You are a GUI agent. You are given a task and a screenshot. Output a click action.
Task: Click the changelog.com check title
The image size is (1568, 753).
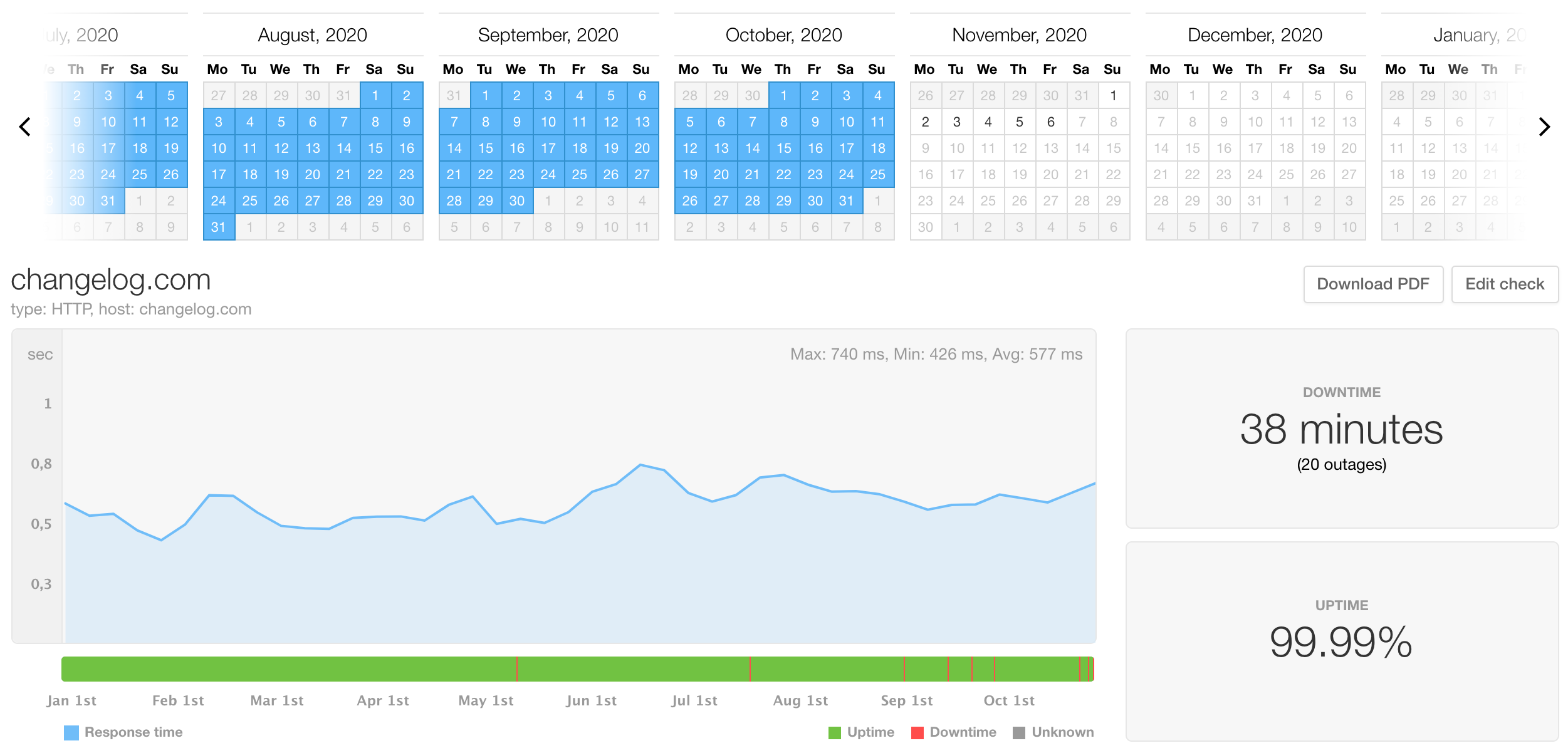(x=111, y=279)
